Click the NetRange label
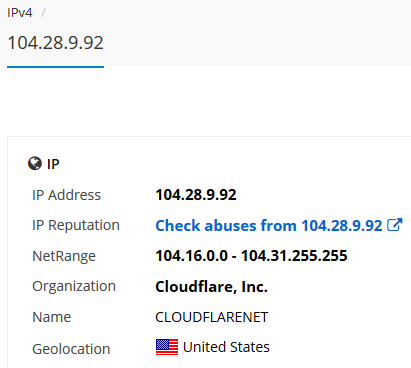 tap(64, 256)
